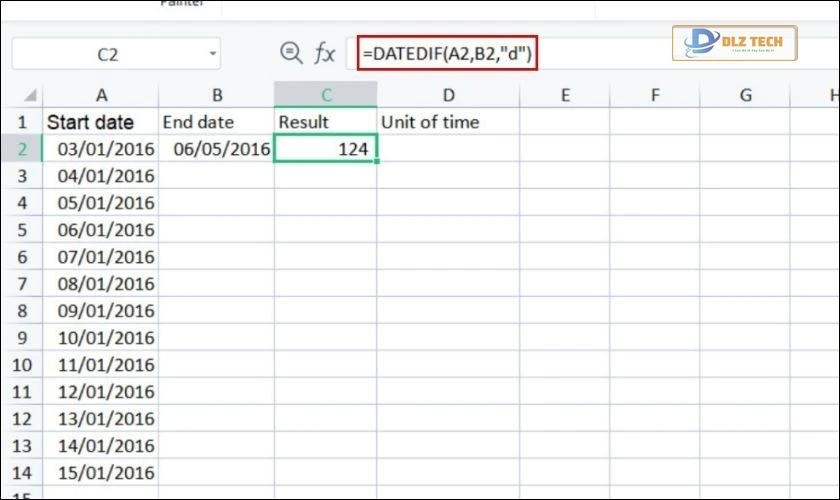
Task: Select the cell containing 10/01/2016
Action: [x=101, y=338]
